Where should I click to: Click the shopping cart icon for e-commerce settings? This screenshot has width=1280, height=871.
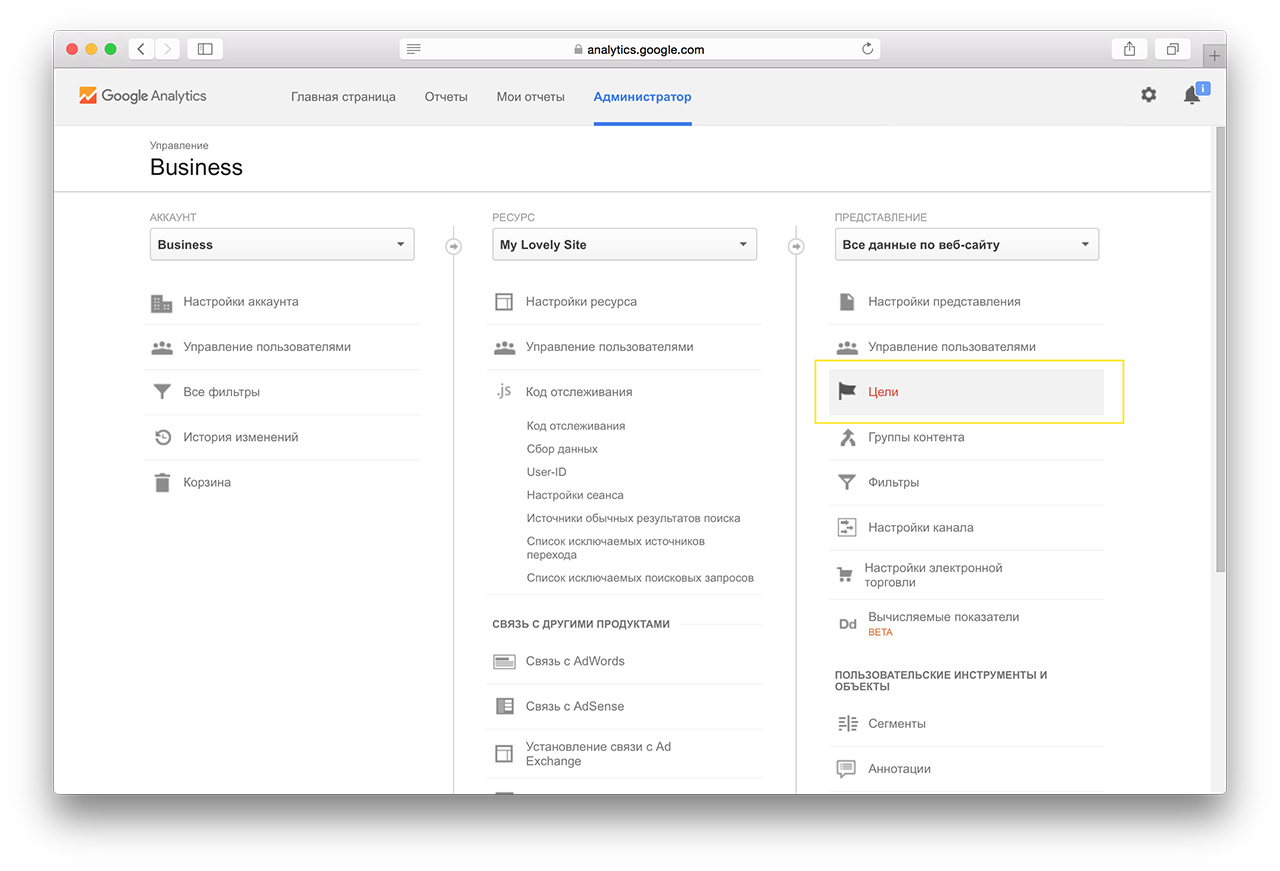coord(845,575)
